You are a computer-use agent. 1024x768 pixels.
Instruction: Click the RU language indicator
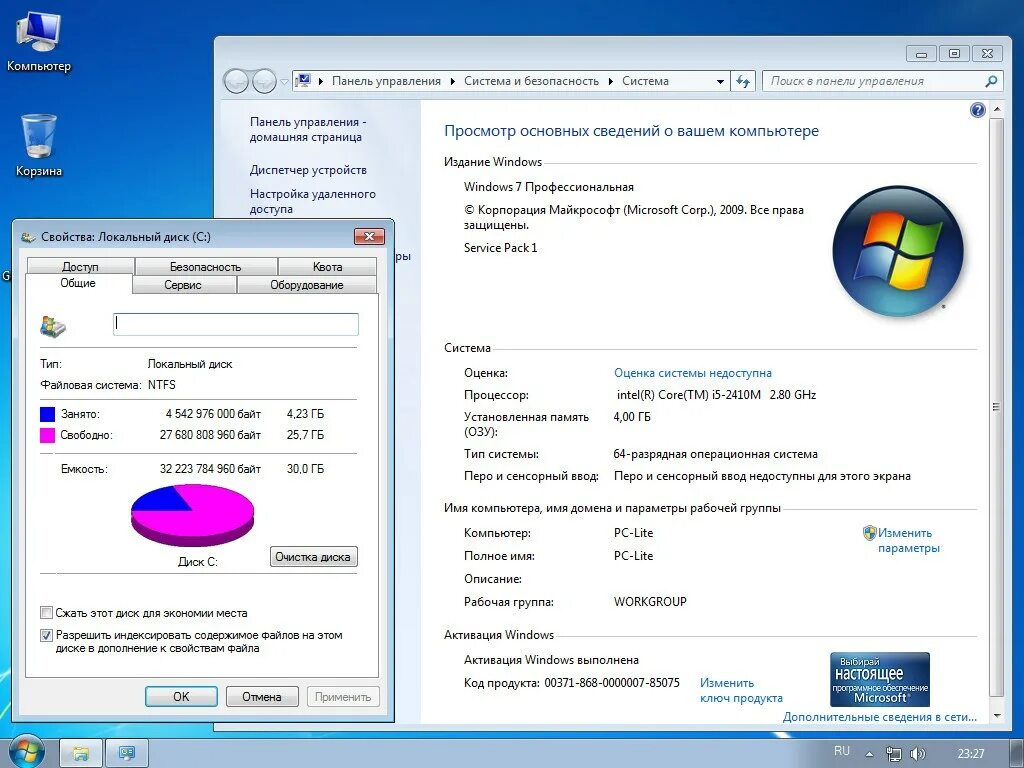pos(841,751)
